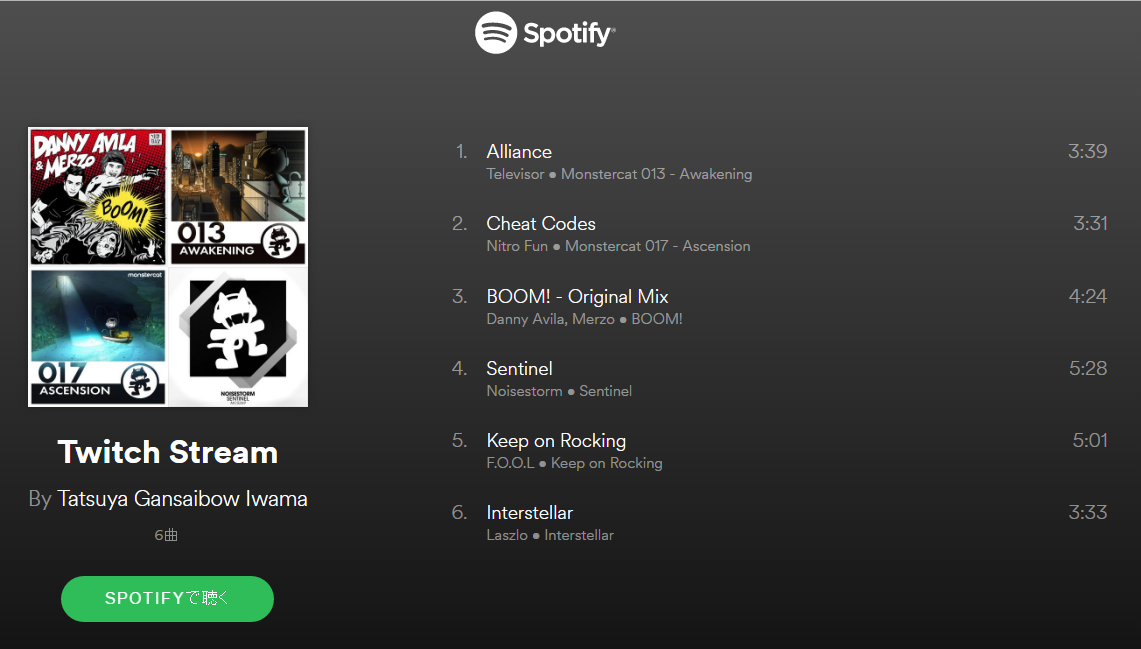1141x649 pixels.
Task: Open artist Laszlo under Interstellar
Action: coord(507,535)
